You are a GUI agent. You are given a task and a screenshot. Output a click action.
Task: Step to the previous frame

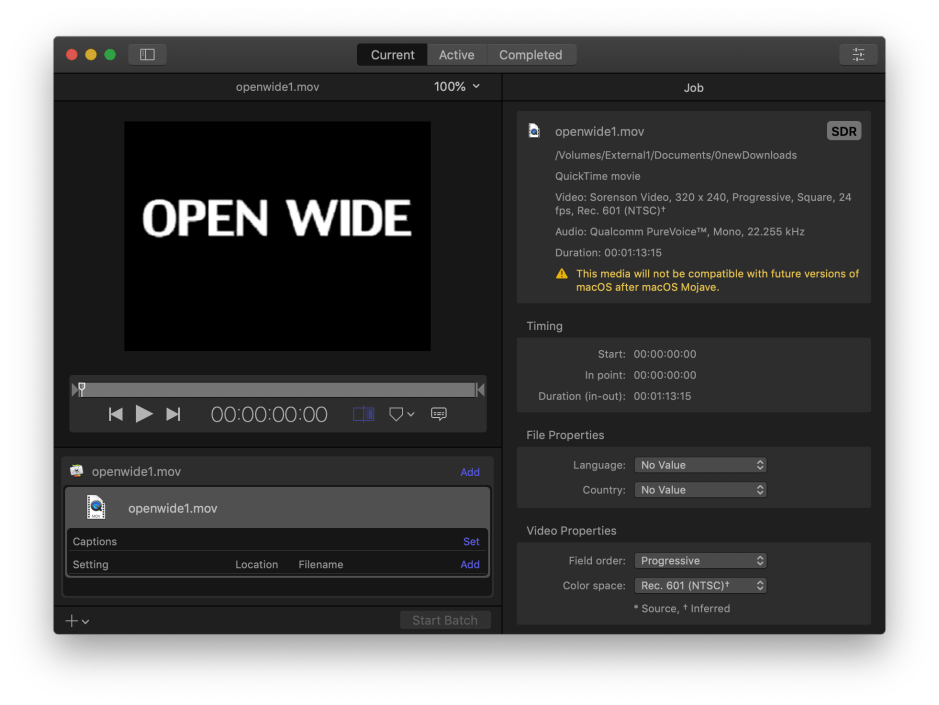click(x=115, y=413)
